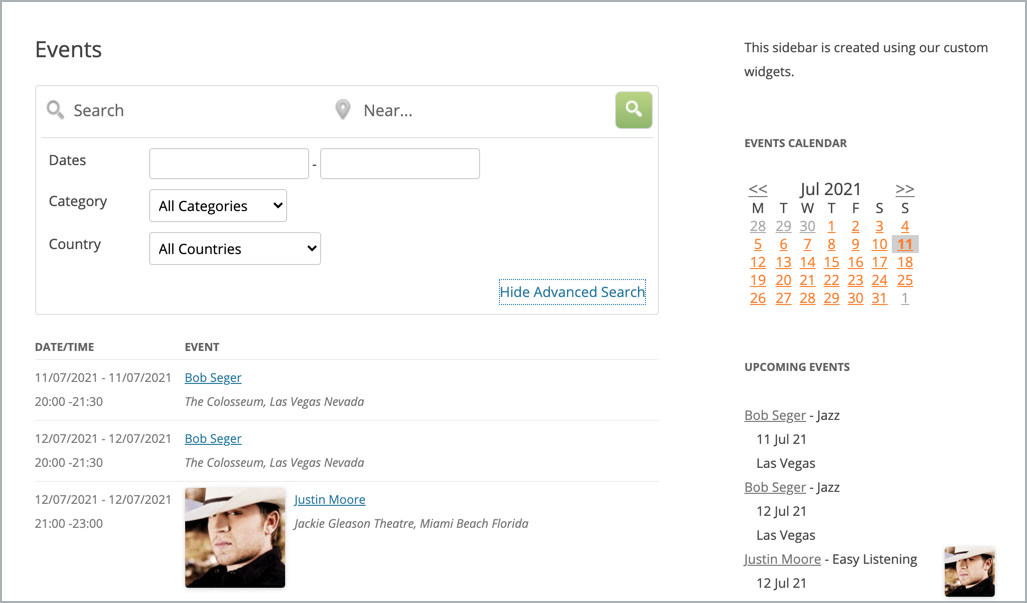Open Justin Moore event link in list

point(330,500)
